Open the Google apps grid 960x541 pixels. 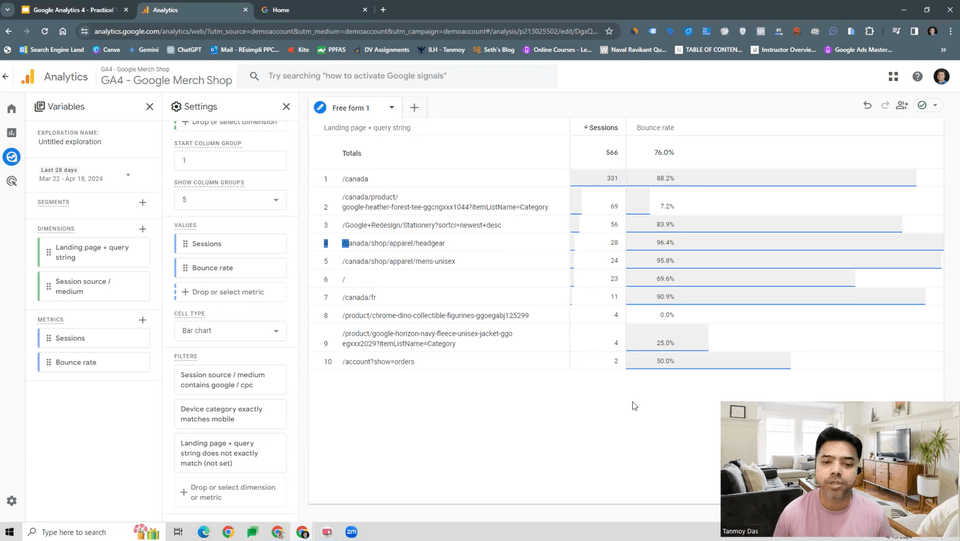[893, 76]
